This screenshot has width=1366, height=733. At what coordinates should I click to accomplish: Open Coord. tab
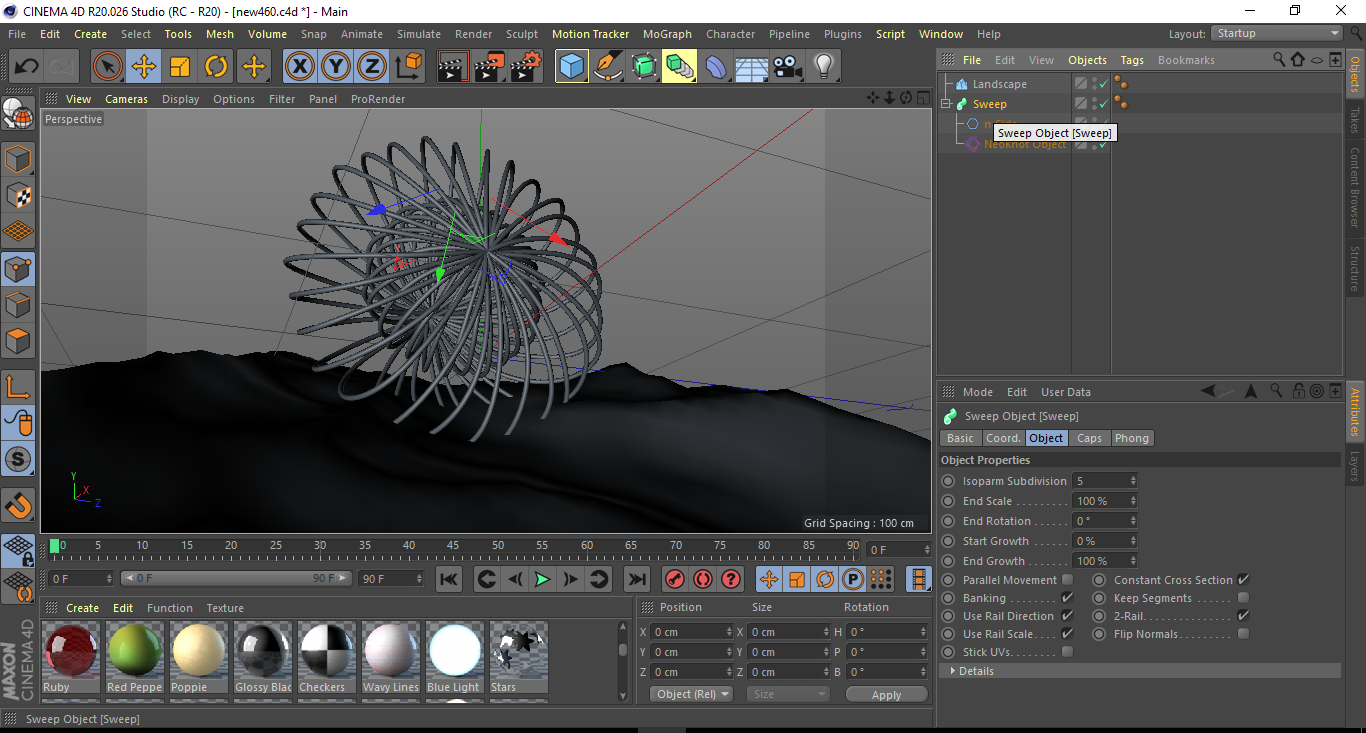click(1003, 438)
